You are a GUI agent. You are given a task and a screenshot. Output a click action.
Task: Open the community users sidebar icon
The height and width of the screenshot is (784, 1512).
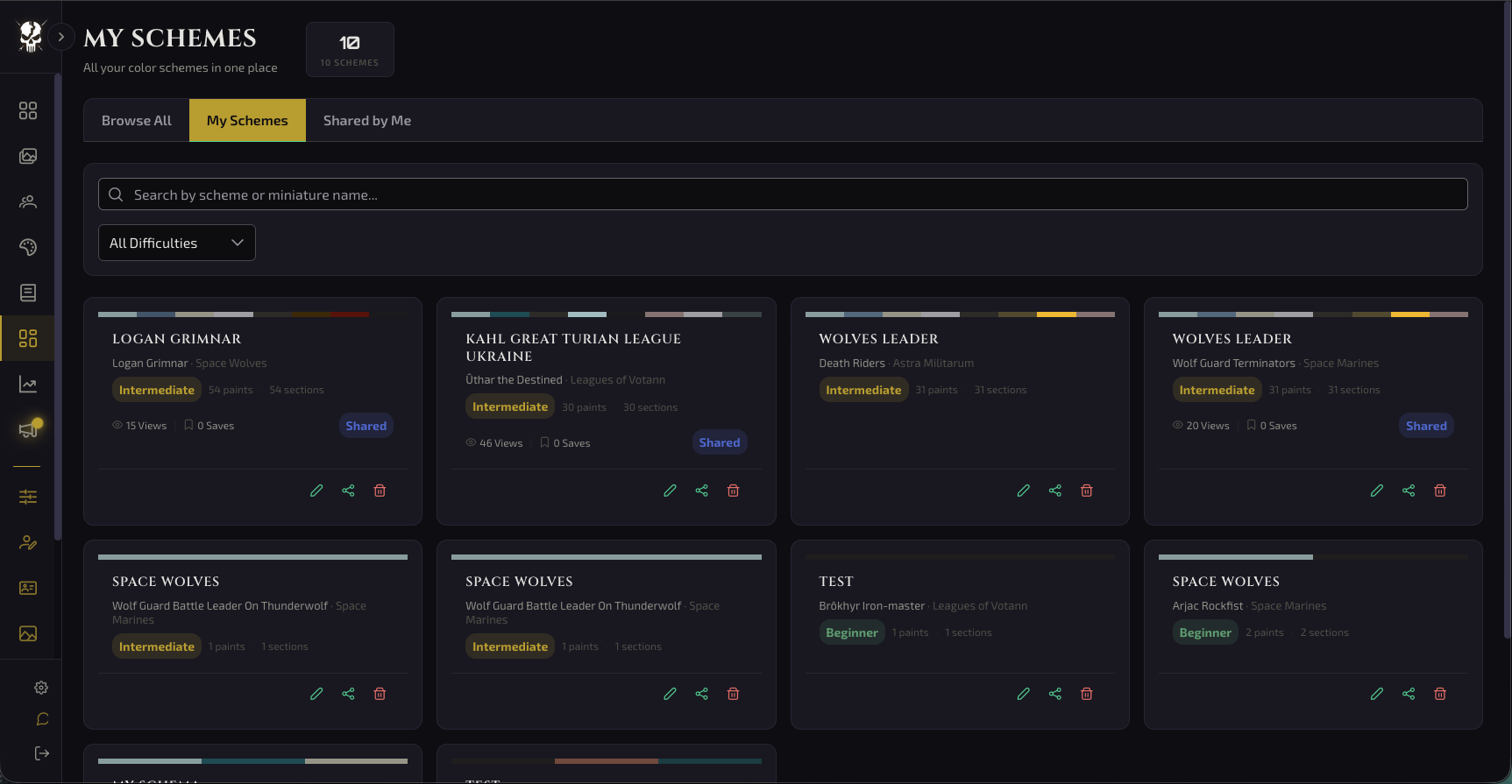[x=28, y=201]
